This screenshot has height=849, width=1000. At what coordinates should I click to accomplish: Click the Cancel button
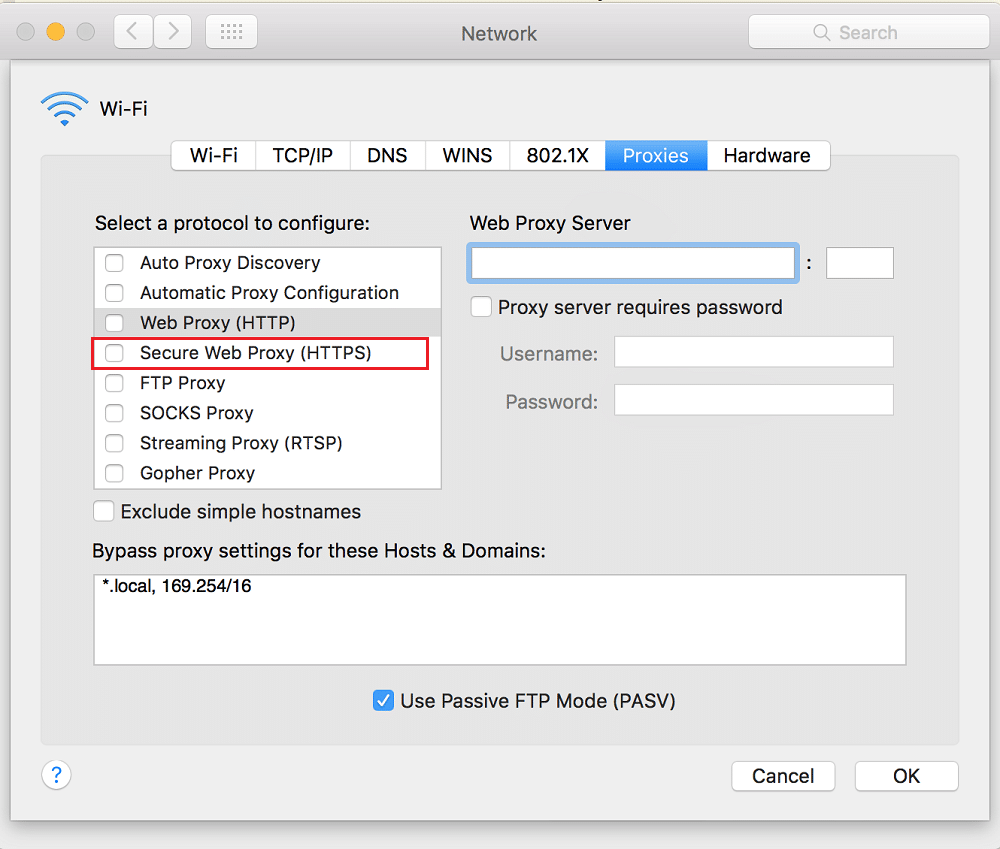coord(783,776)
